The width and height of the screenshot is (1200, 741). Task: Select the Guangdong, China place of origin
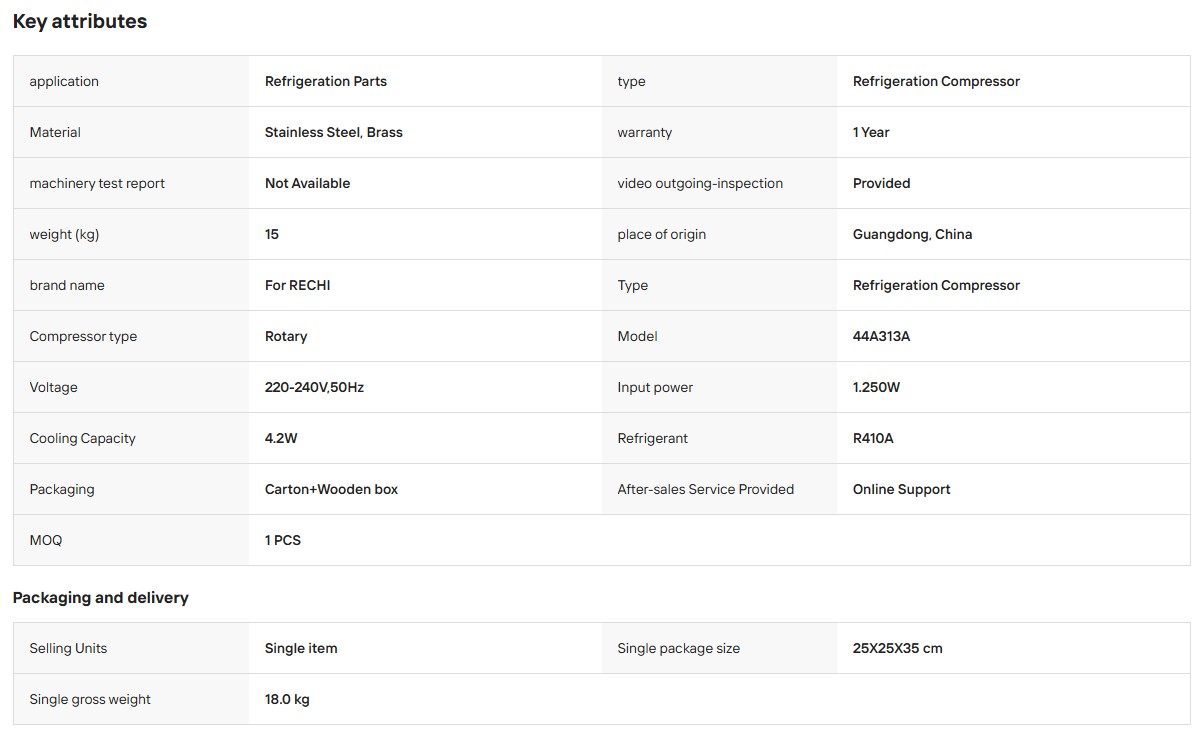pyautogui.click(x=912, y=234)
